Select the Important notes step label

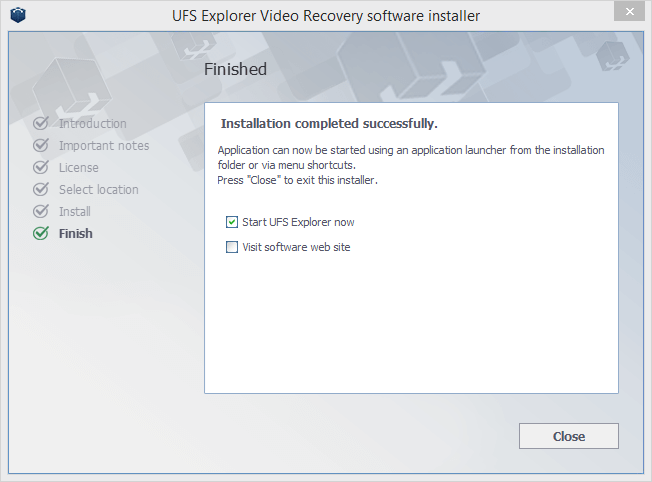(x=104, y=146)
